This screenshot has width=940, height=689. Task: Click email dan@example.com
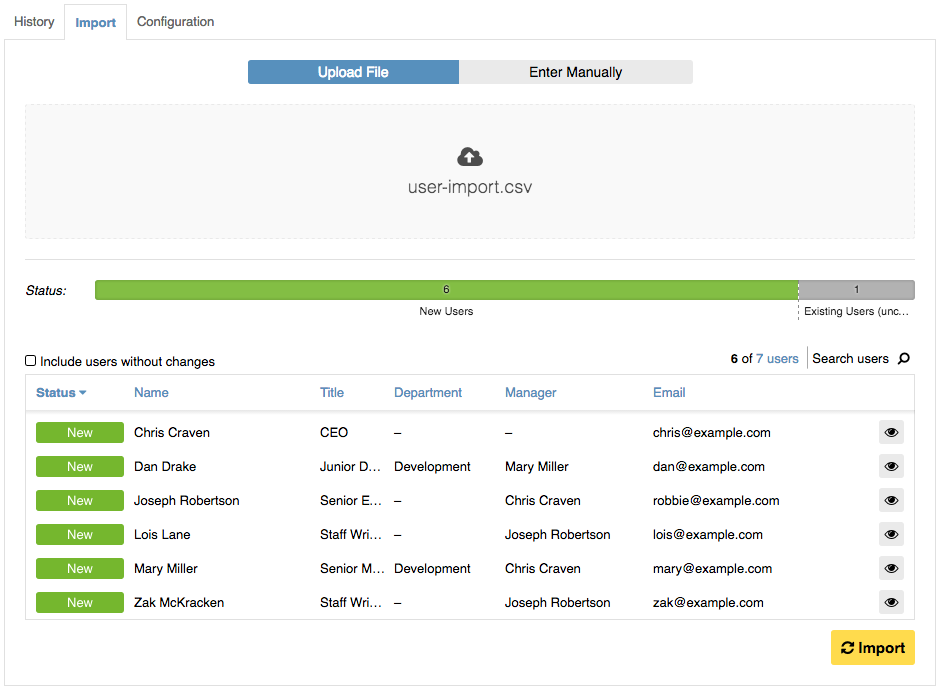pyautogui.click(x=709, y=467)
